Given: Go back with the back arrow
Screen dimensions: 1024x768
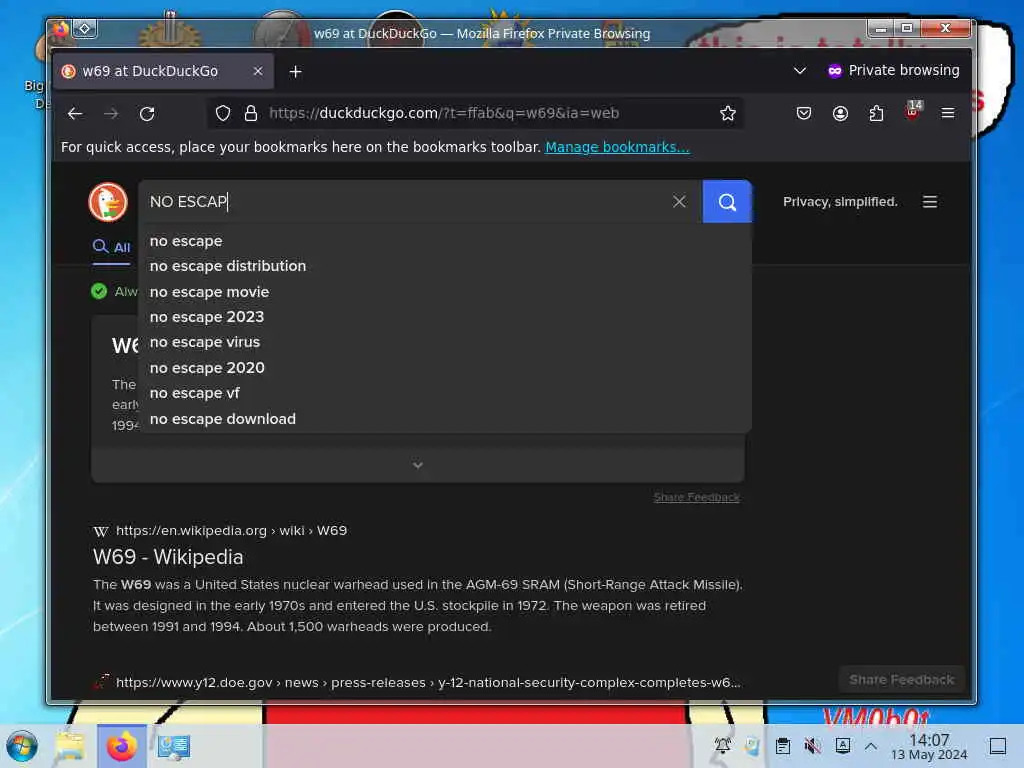Looking at the screenshot, I should click(74, 114).
